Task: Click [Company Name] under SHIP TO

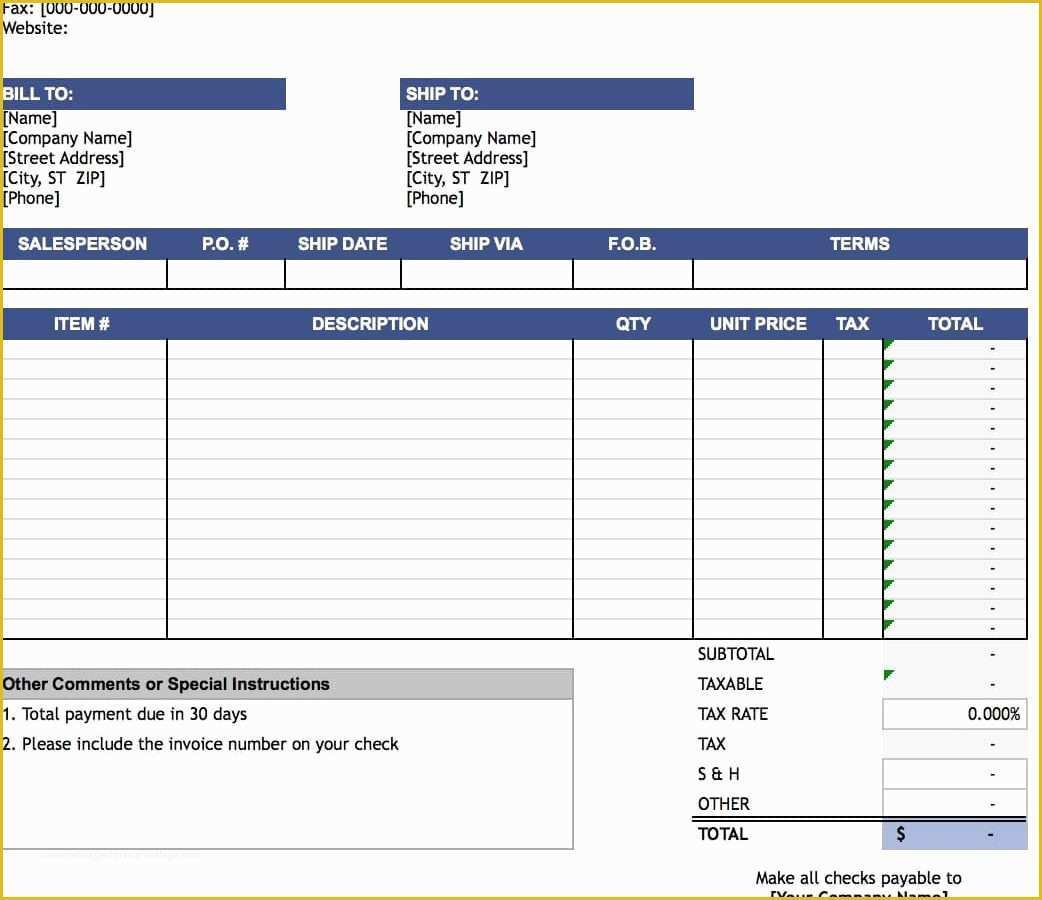Action: pos(471,138)
